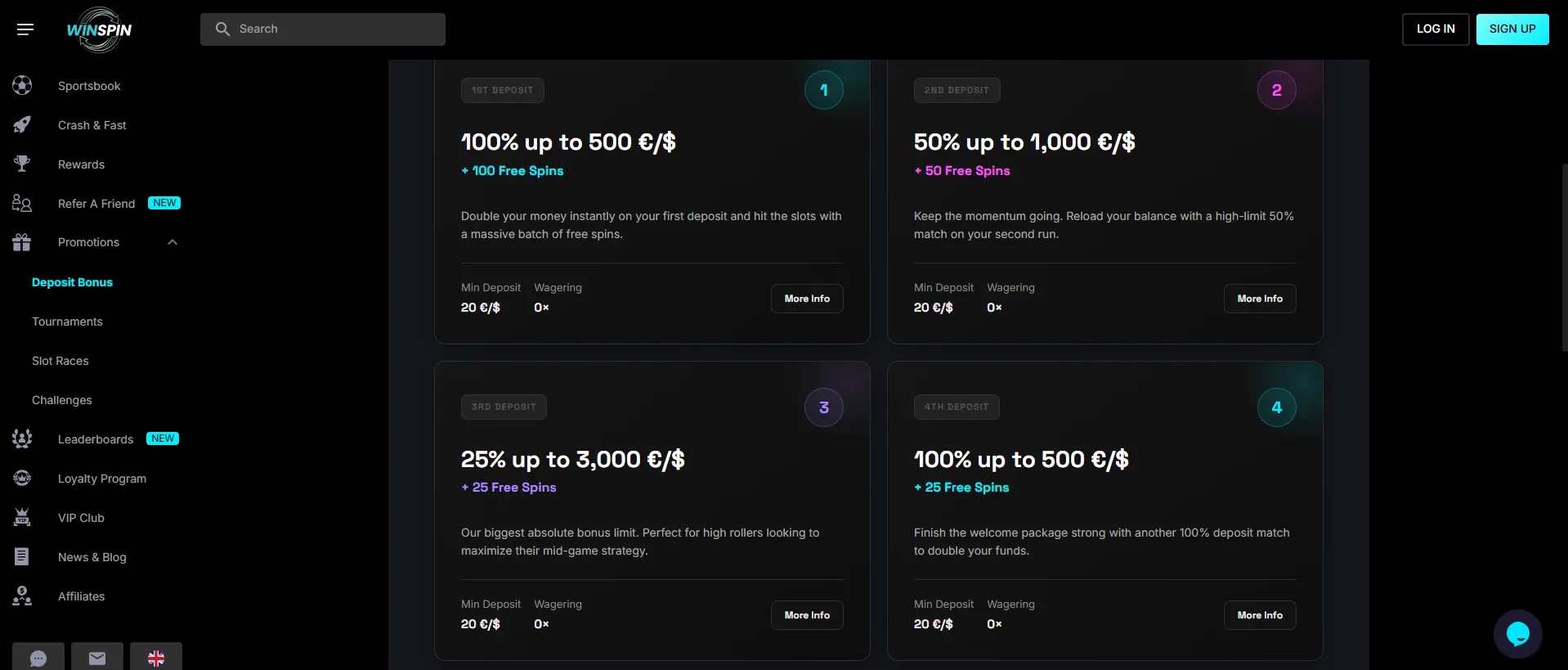Viewport: 1568px width, 670px height.
Task: Click the WinSpin logo
Action: tap(99, 29)
